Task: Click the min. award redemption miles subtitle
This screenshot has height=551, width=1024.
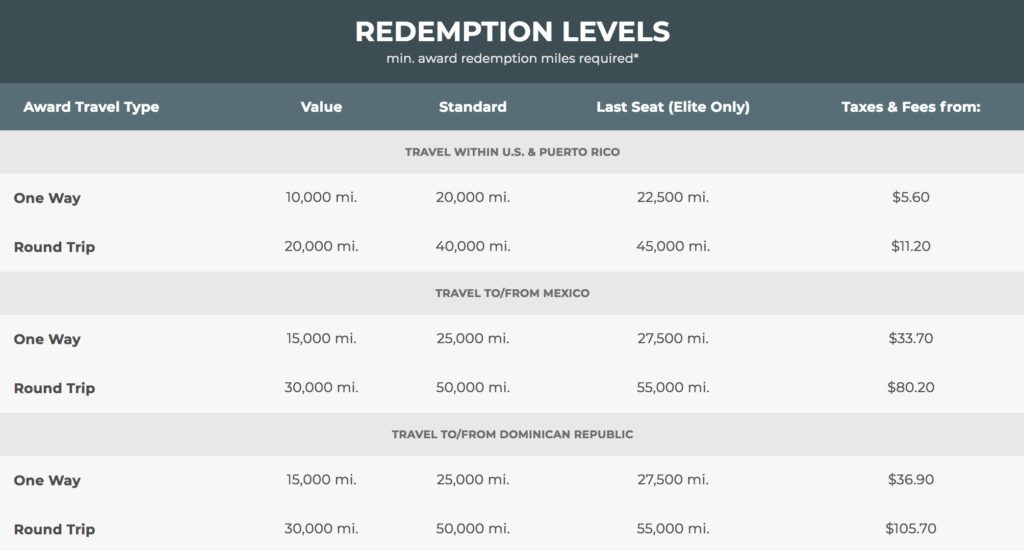Action: point(512,59)
